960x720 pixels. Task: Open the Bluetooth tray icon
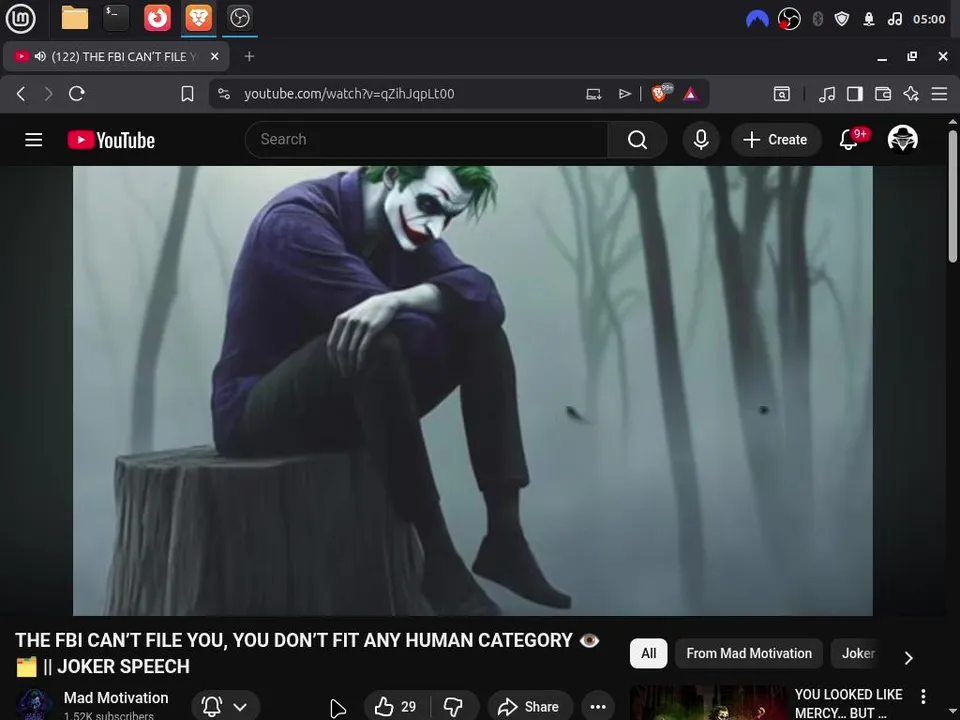pyautogui.click(x=817, y=19)
